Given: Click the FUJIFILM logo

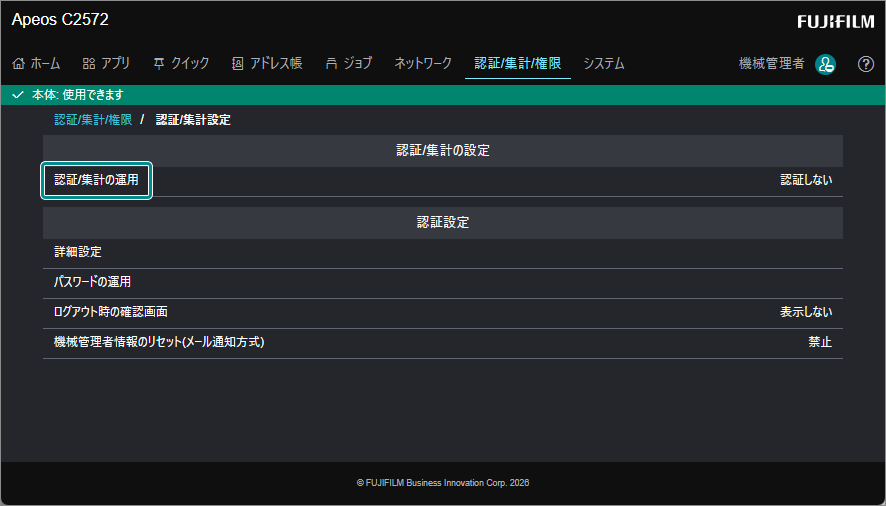Looking at the screenshot, I should tap(836, 21).
